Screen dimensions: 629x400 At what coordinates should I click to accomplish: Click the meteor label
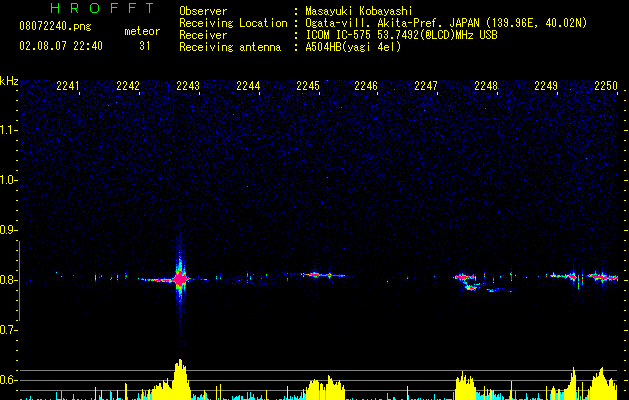pos(142,31)
